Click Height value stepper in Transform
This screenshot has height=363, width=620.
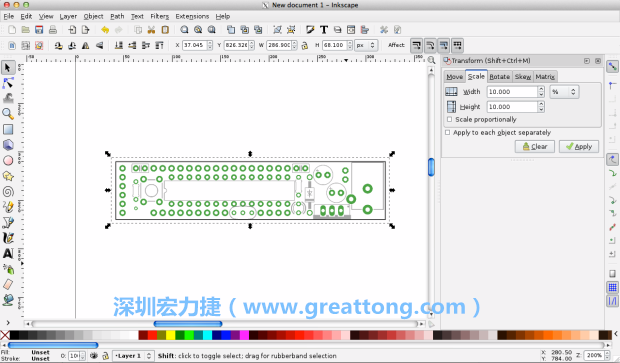click(541, 107)
